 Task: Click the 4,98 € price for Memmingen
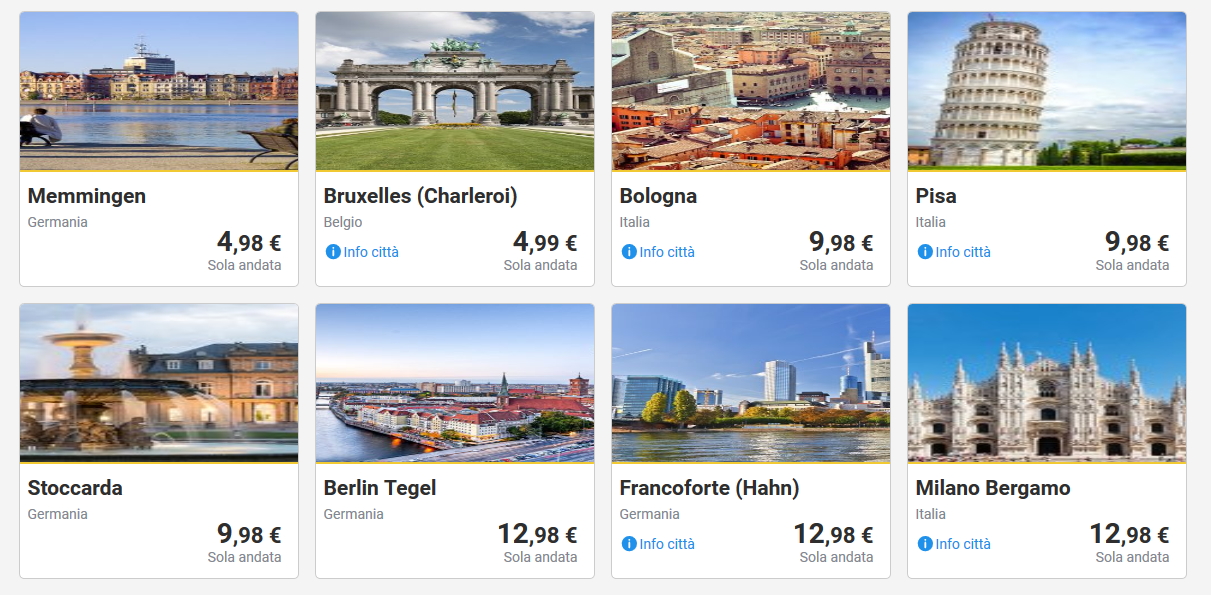click(249, 243)
